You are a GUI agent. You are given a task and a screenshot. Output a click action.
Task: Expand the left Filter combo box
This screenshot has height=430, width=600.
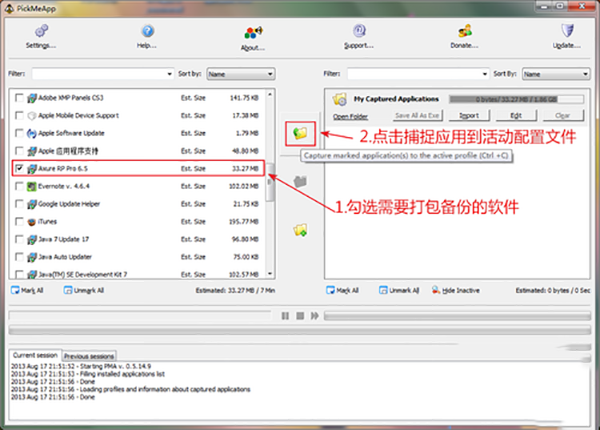click(169, 73)
